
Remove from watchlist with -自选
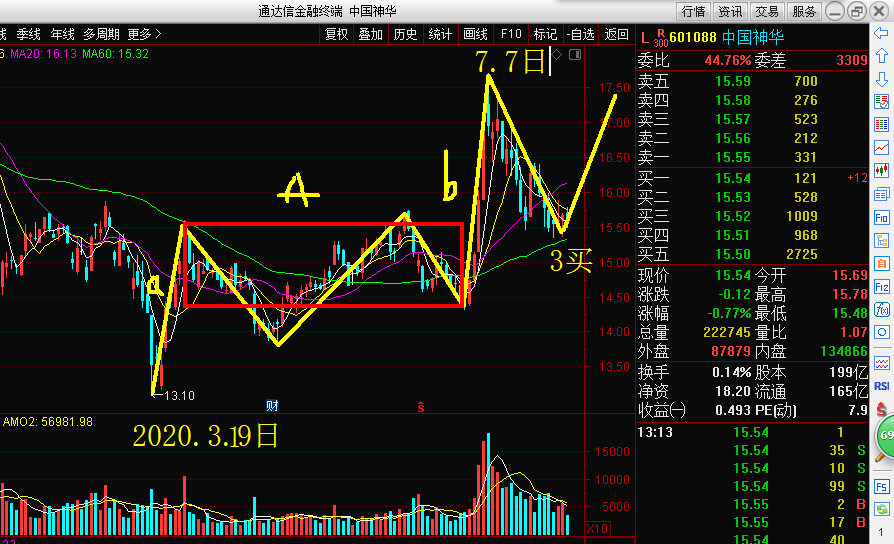click(x=580, y=34)
